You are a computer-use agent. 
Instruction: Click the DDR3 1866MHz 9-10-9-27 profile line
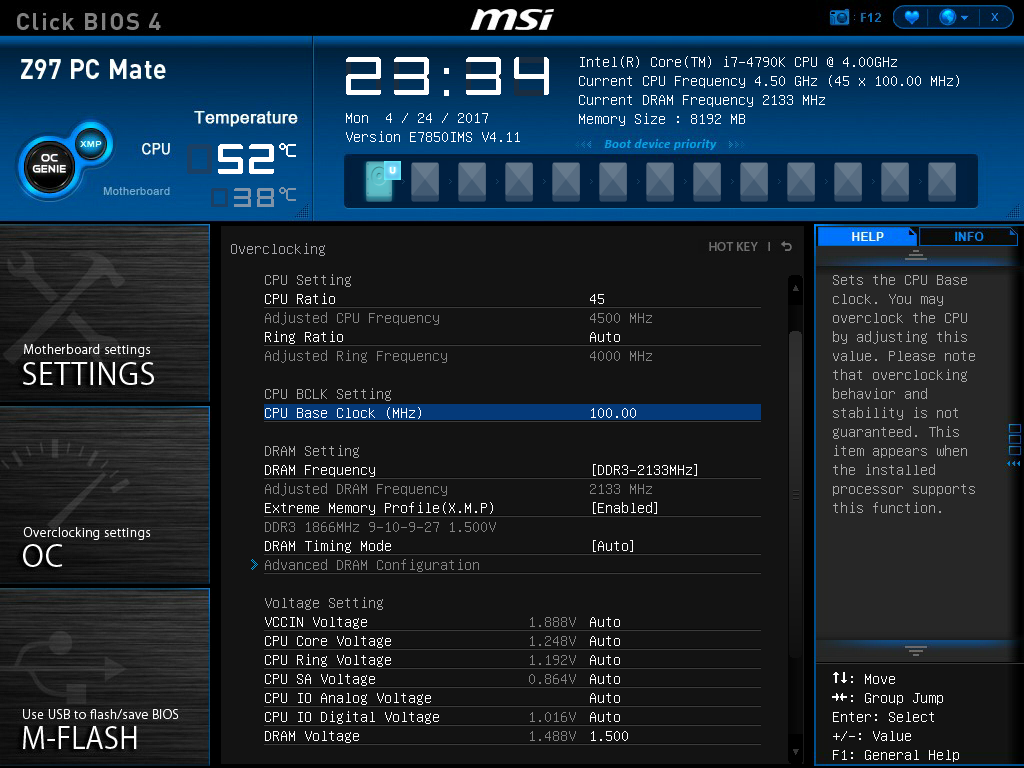click(380, 527)
